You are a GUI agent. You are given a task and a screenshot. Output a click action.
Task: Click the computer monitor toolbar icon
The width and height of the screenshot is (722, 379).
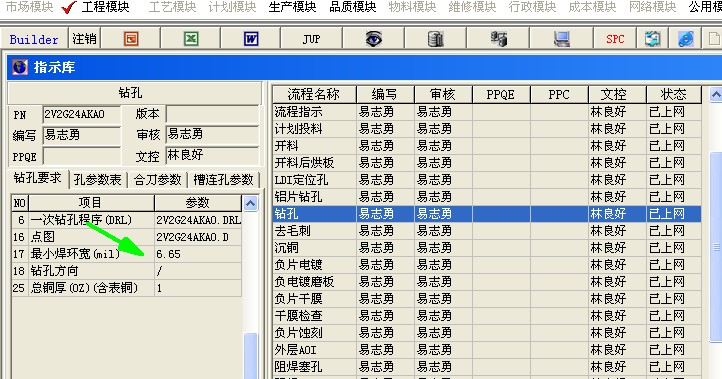pos(561,39)
